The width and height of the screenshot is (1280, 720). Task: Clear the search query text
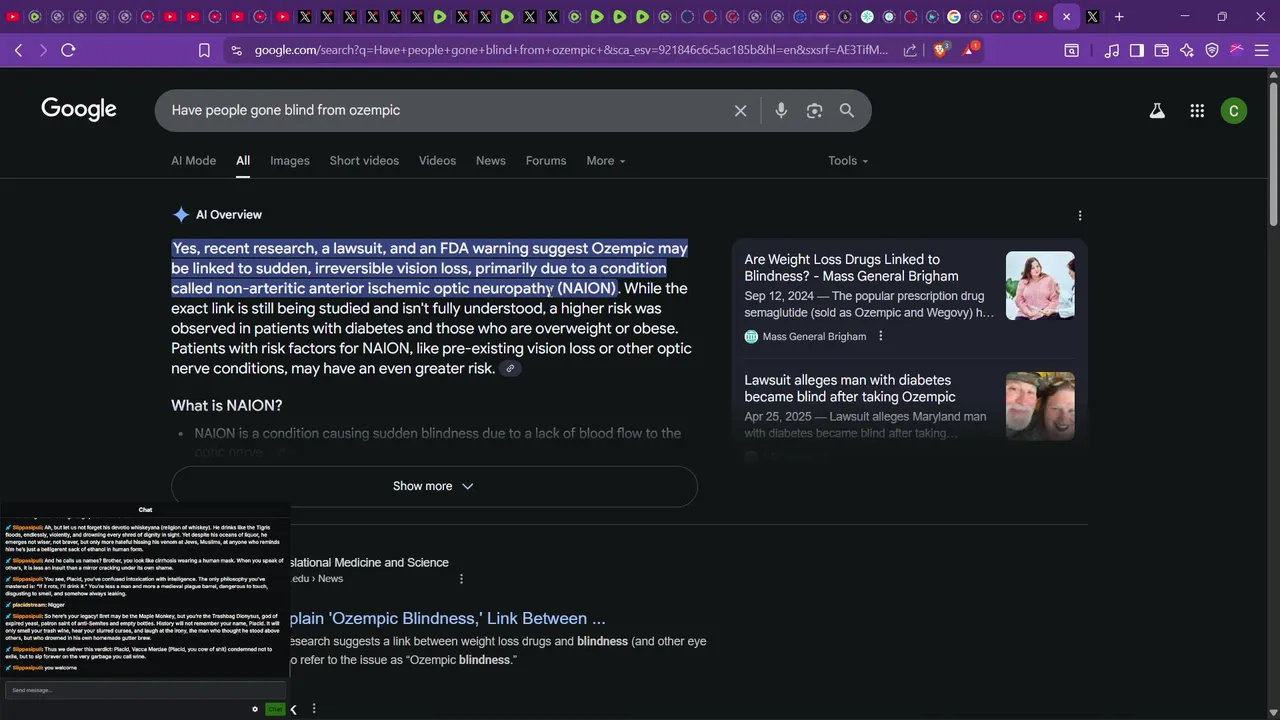[x=740, y=111]
